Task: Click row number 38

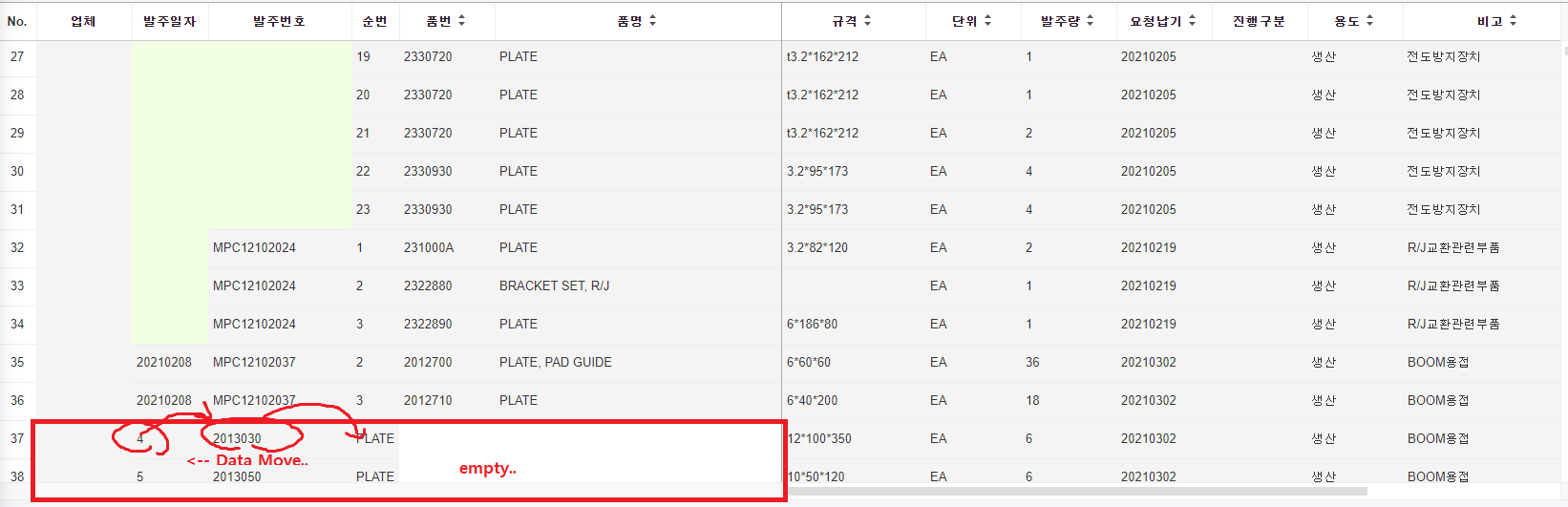Action: pos(17,476)
